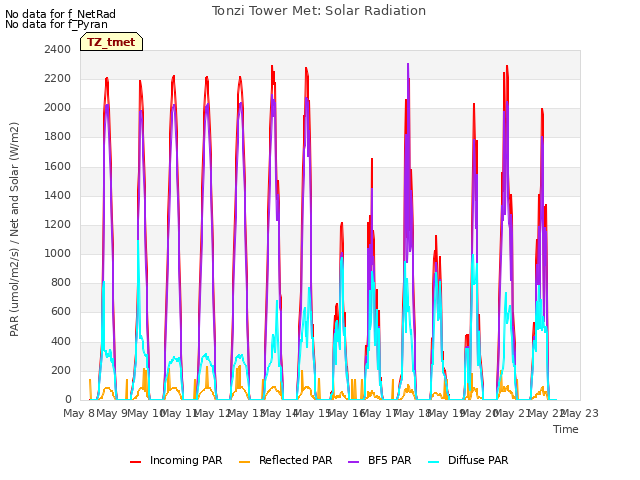Viewport: 640px width, 480px height.
Task: Click the y-axis tick value 1200
Action: pos(58,224)
